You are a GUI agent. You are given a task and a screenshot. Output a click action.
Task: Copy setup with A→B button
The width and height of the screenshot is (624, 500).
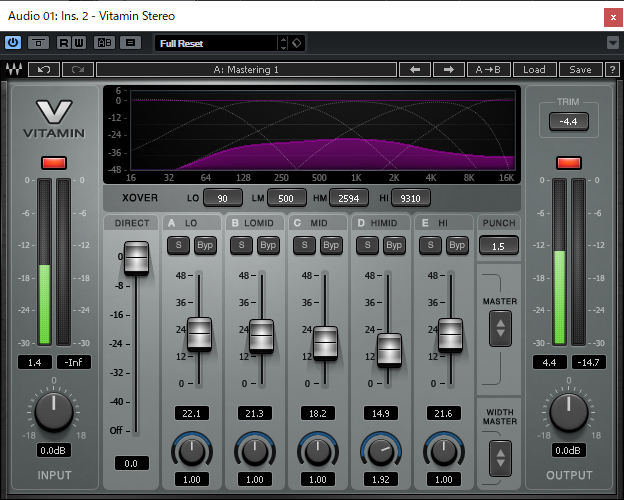[488, 70]
